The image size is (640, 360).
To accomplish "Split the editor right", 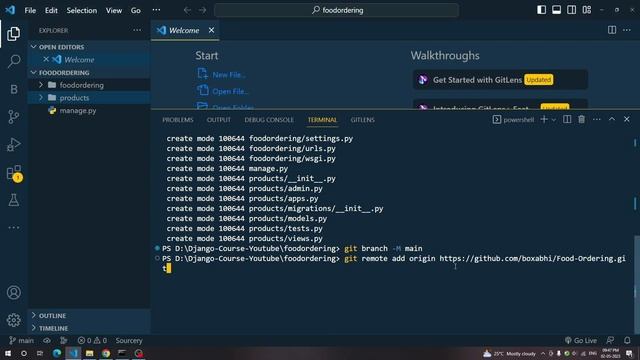I will [x=612, y=30].
